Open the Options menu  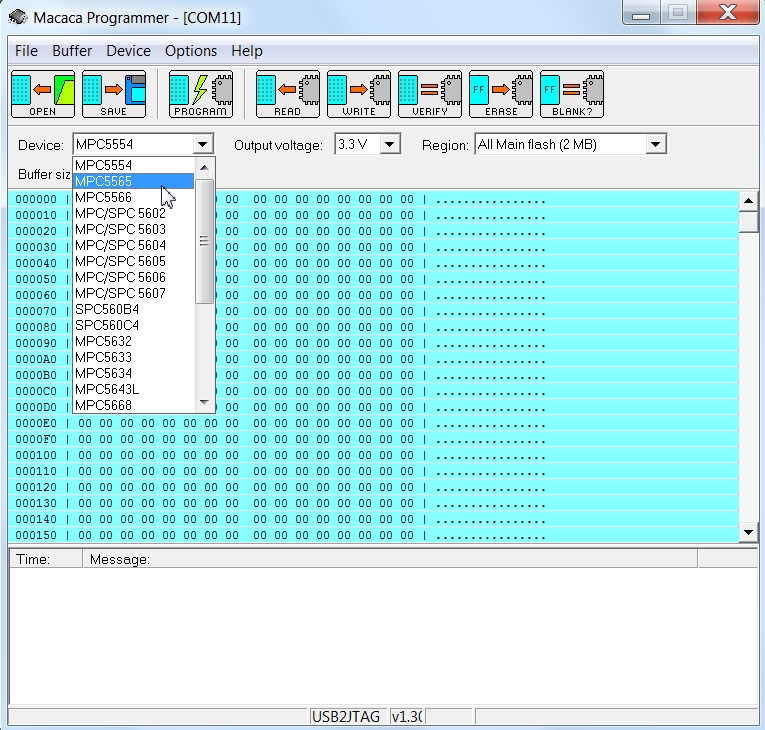(x=190, y=51)
